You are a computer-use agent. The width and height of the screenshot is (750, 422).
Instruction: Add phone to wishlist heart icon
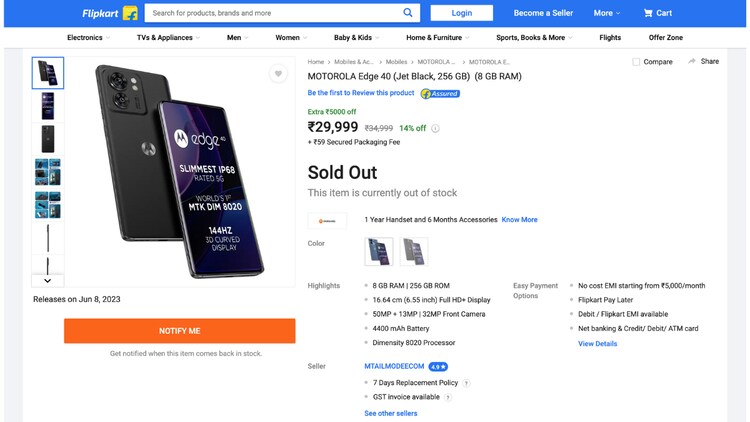pyautogui.click(x=278, y=74)
